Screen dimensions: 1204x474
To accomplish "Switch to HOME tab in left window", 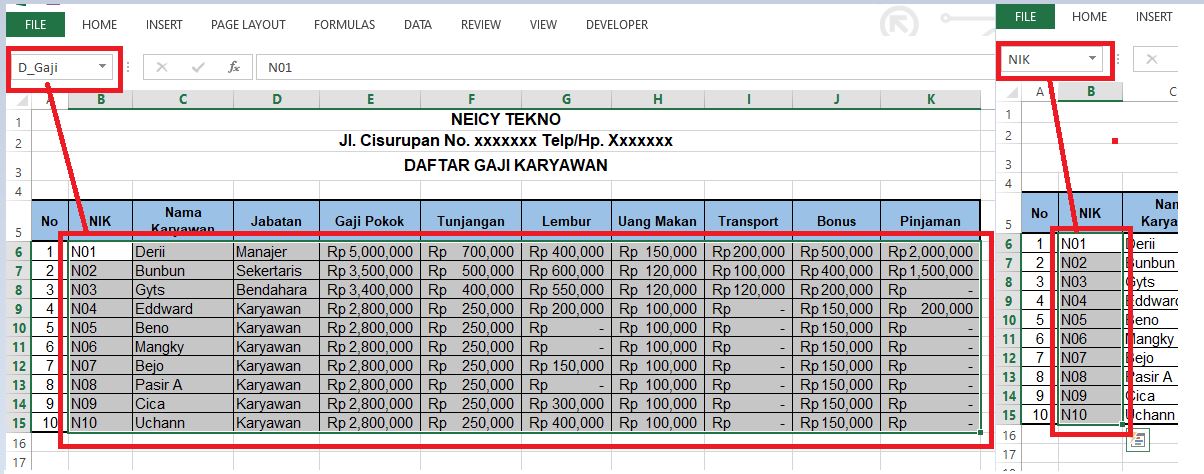I will pos(99,24).
